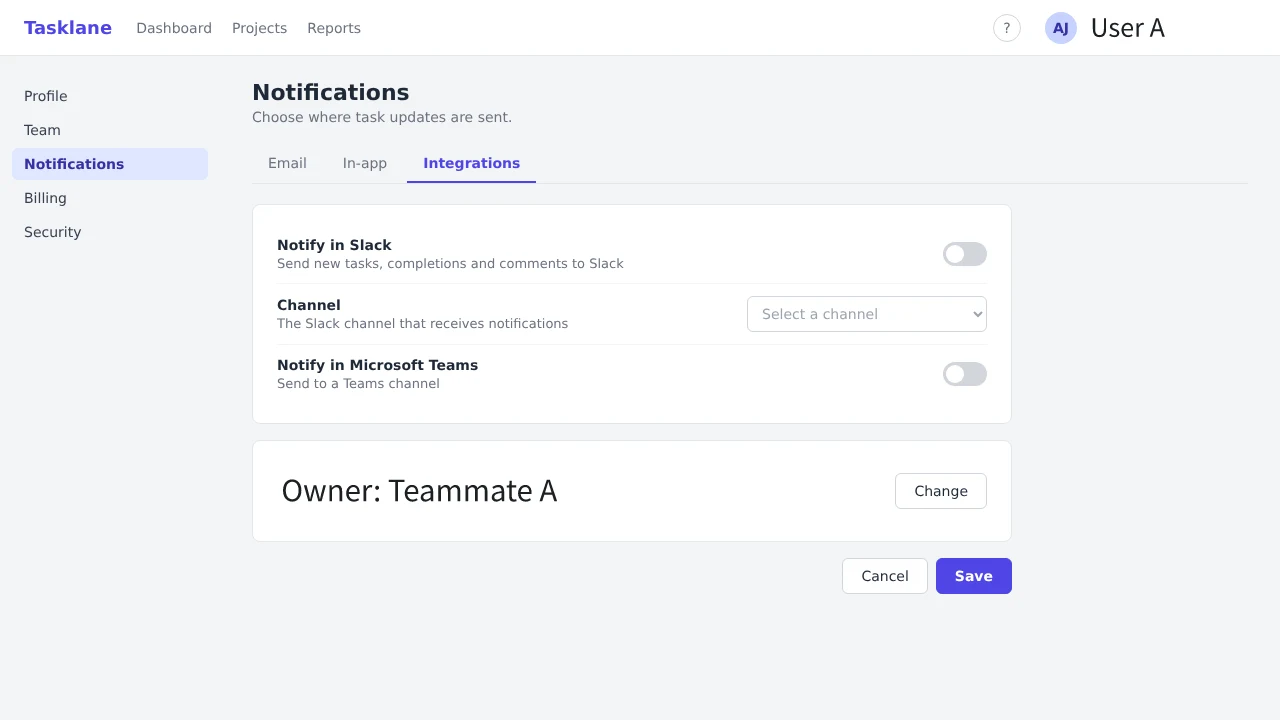Click the AJ user avatar
Viewport: 1280px width, 720px height.
(x=1061, y=28)
